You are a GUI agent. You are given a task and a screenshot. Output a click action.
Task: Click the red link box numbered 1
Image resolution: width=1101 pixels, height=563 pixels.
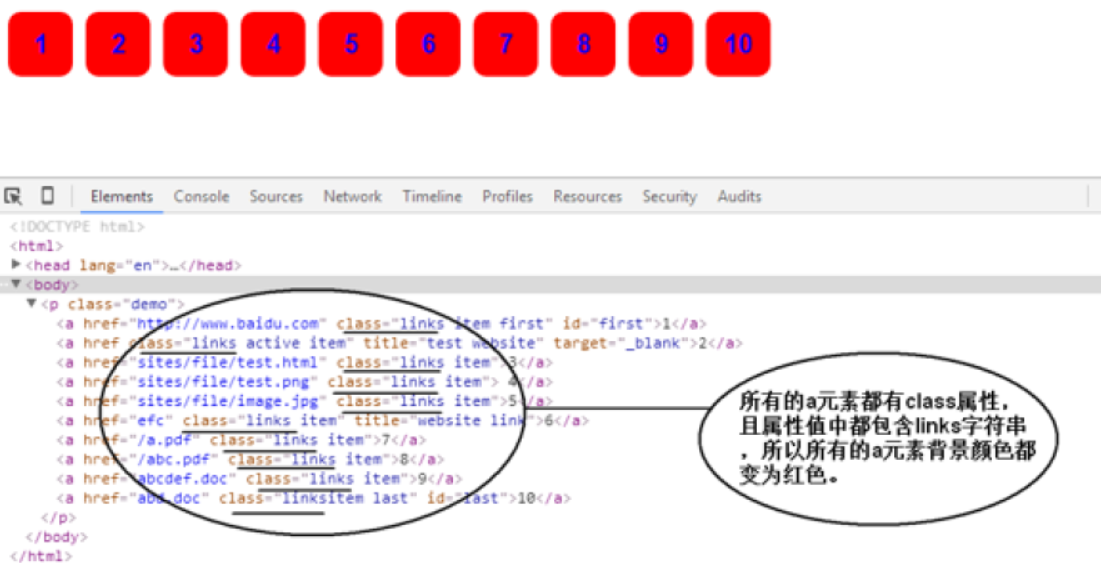(40, 44)
